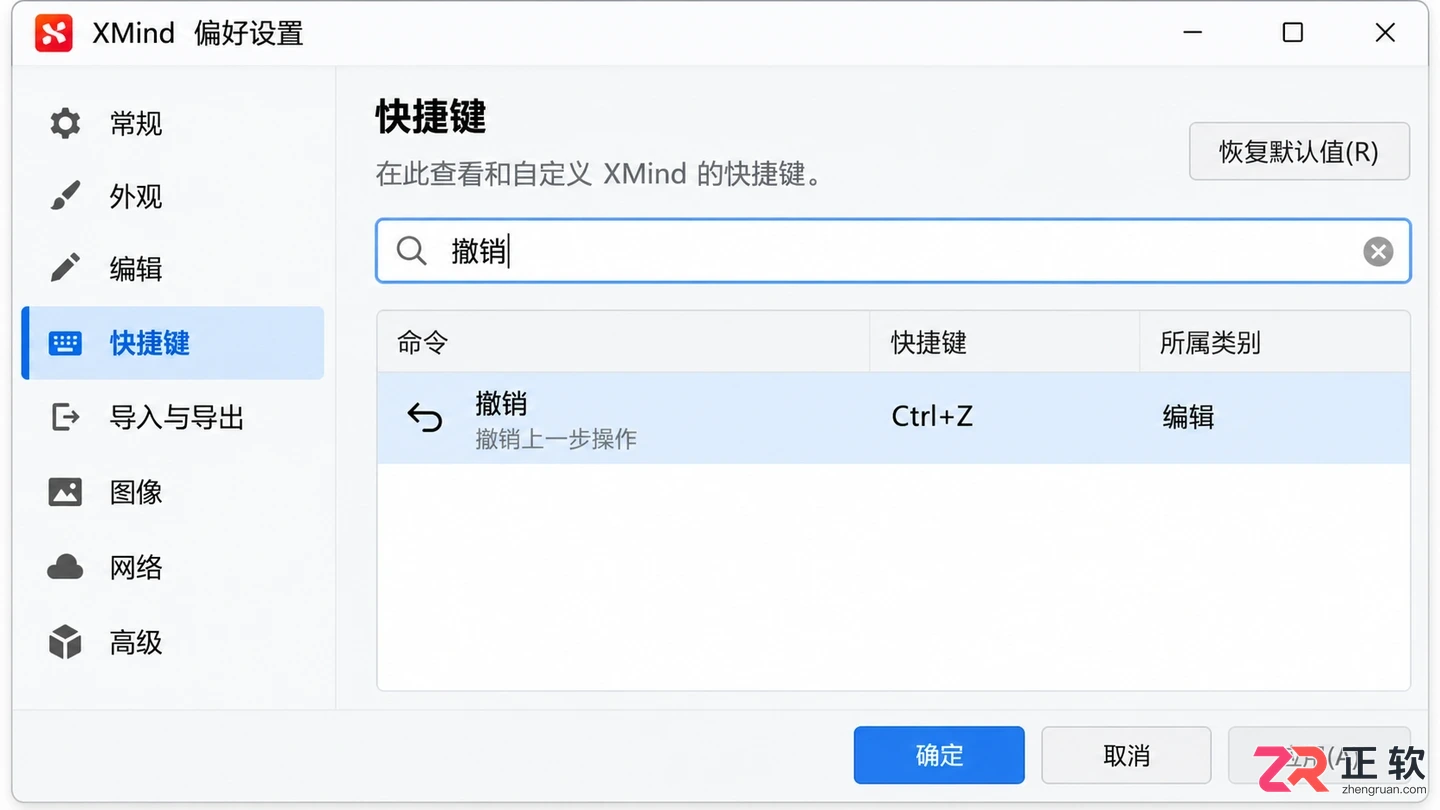Close the XMind preferences window
The image size is (1440, 810).
click(1385, 33)
